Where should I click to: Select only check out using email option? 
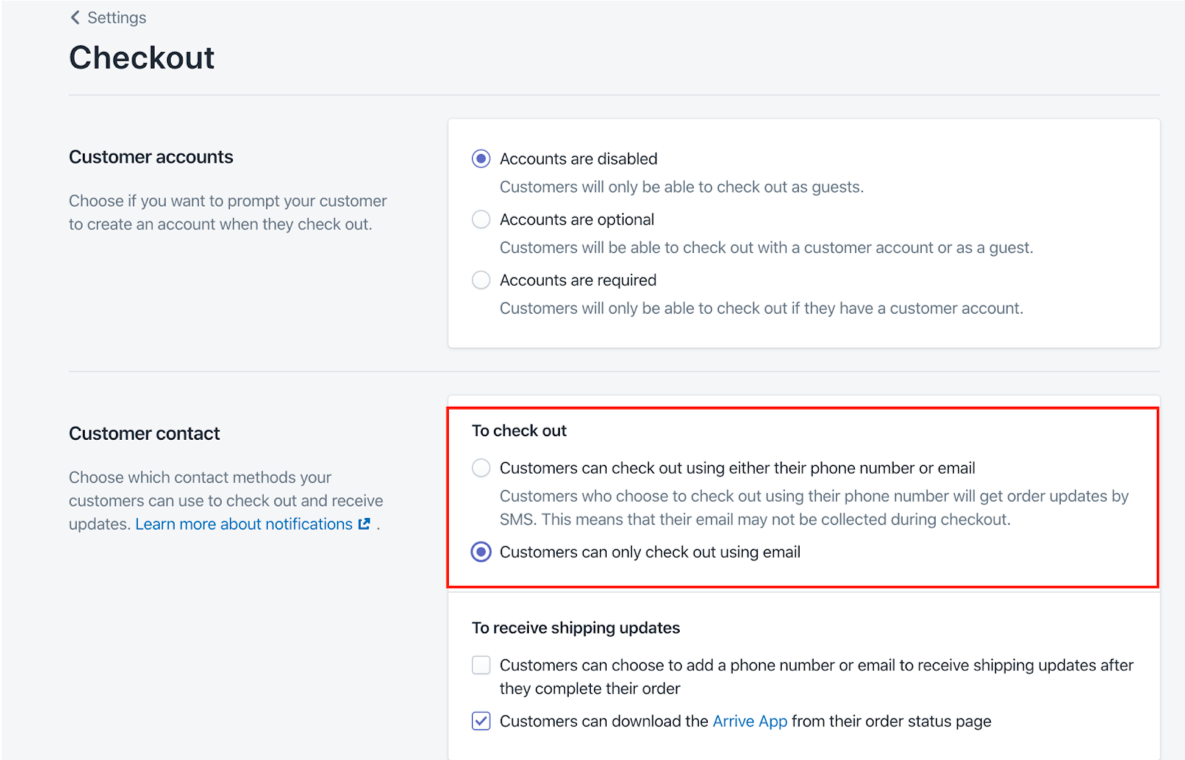pyautogui.click(x=481, y=551)
